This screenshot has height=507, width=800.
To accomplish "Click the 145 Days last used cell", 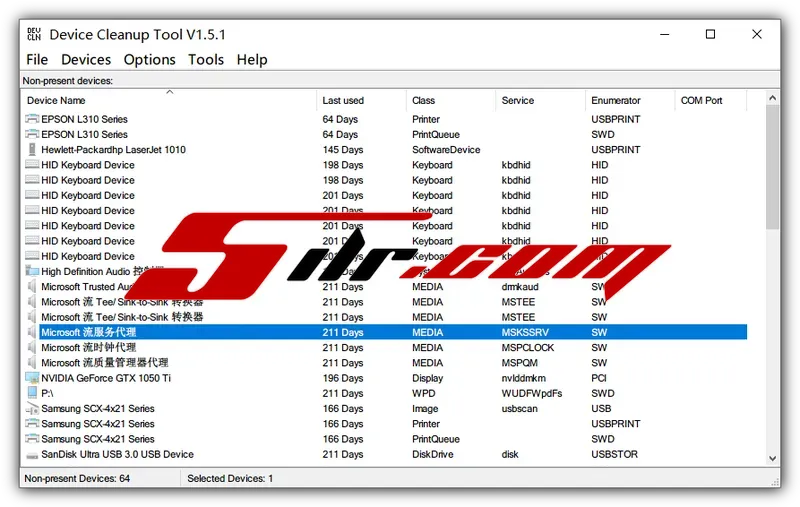I will click(342, 149).
